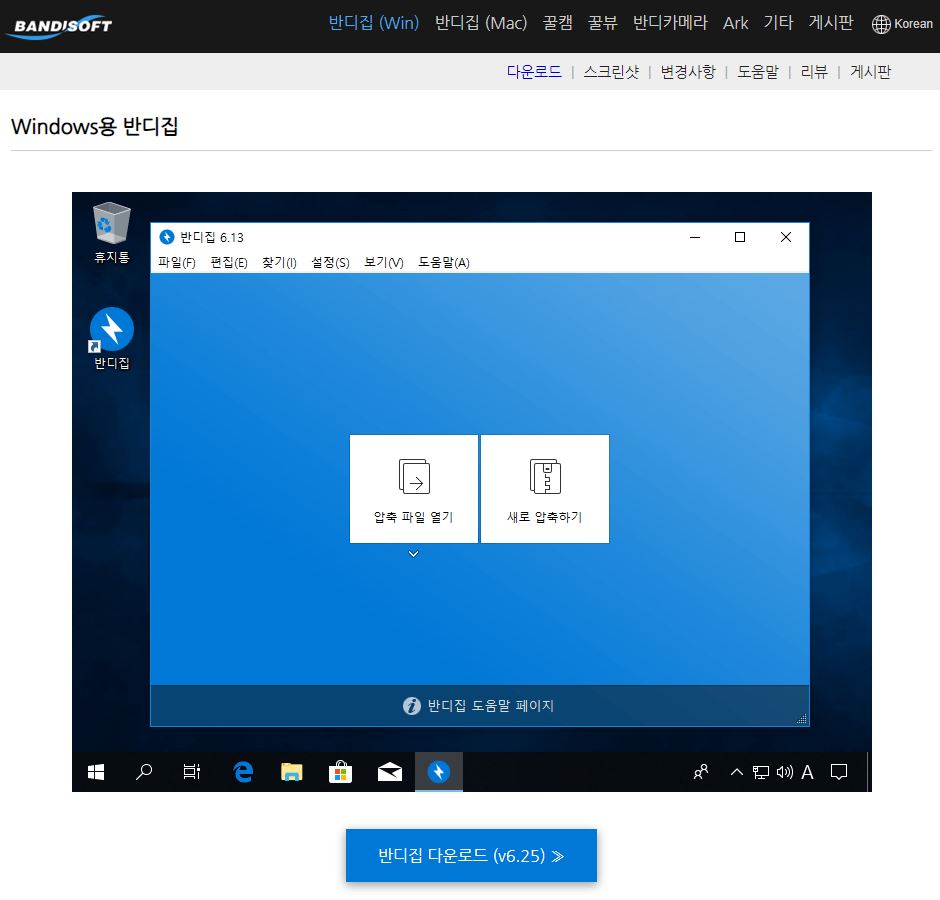The width and height of the screenshot is (940, 900).
Task: Click the info icon in the help bar
Action: (x=412, y=706)
